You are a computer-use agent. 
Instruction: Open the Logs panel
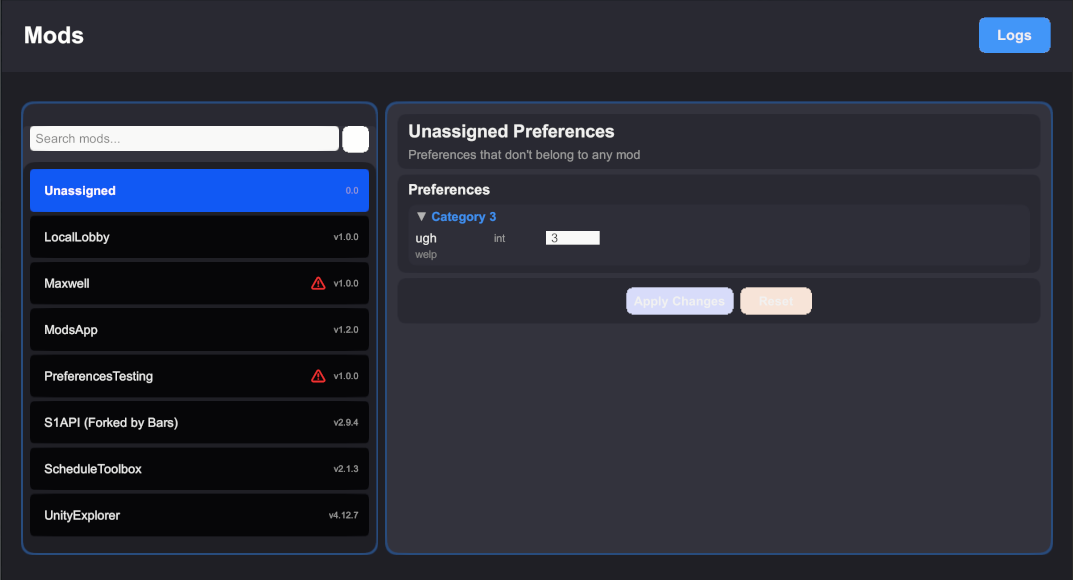click(x=1014, y=34)
